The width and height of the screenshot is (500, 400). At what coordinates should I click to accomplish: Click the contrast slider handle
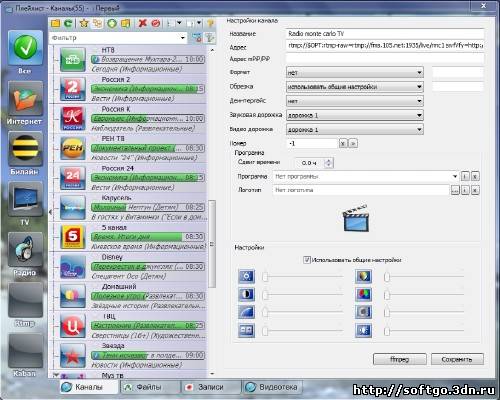click(265, 294)
